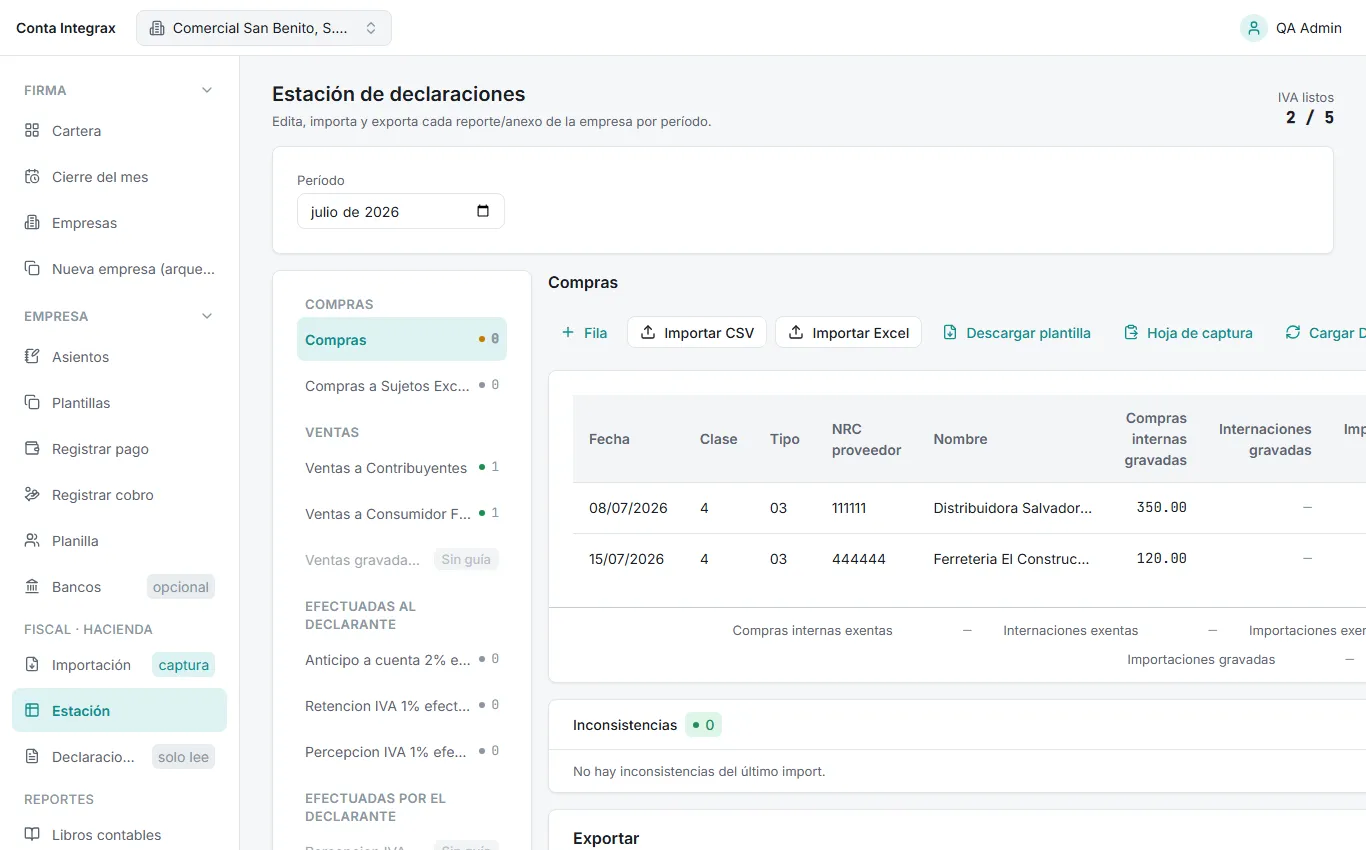This screenshot has height=850, width=1366.
Task: Click the Importar CSV button
Action: [x=697, y=333]
